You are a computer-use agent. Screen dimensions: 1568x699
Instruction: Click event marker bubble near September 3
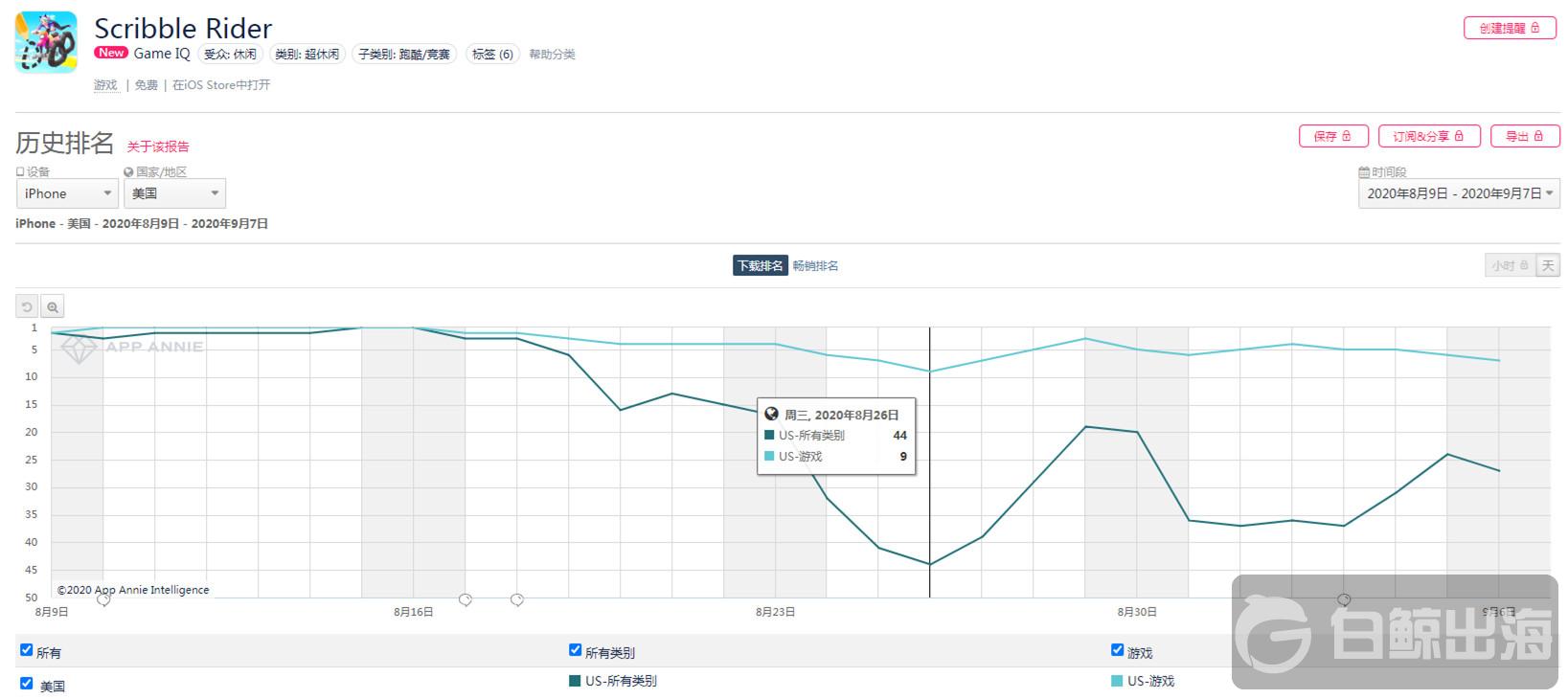(1344, 599)
